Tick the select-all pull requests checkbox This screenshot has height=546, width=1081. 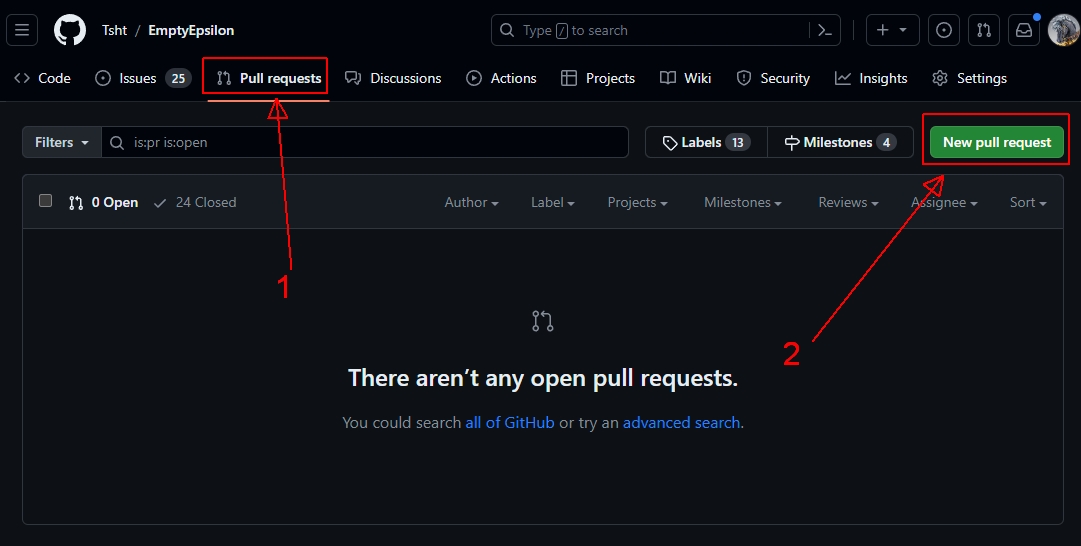pyautogui.click(x=46, y=201)
